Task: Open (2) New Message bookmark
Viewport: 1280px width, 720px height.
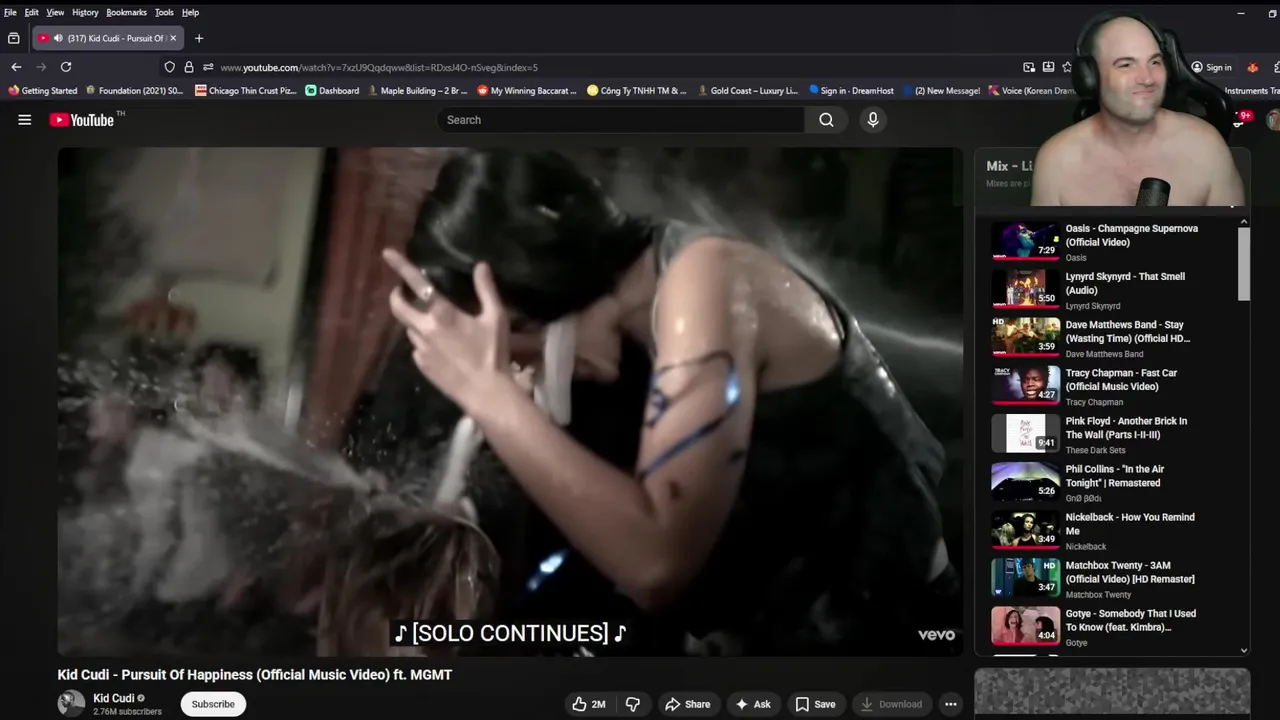Action: click(x=941, y=91)
